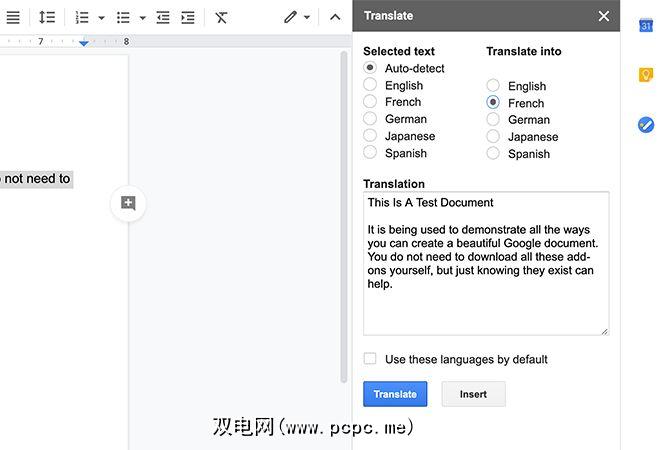Enable Use these languages by default
This screenshot has width=670, height=450.
[x=370, y=359]
